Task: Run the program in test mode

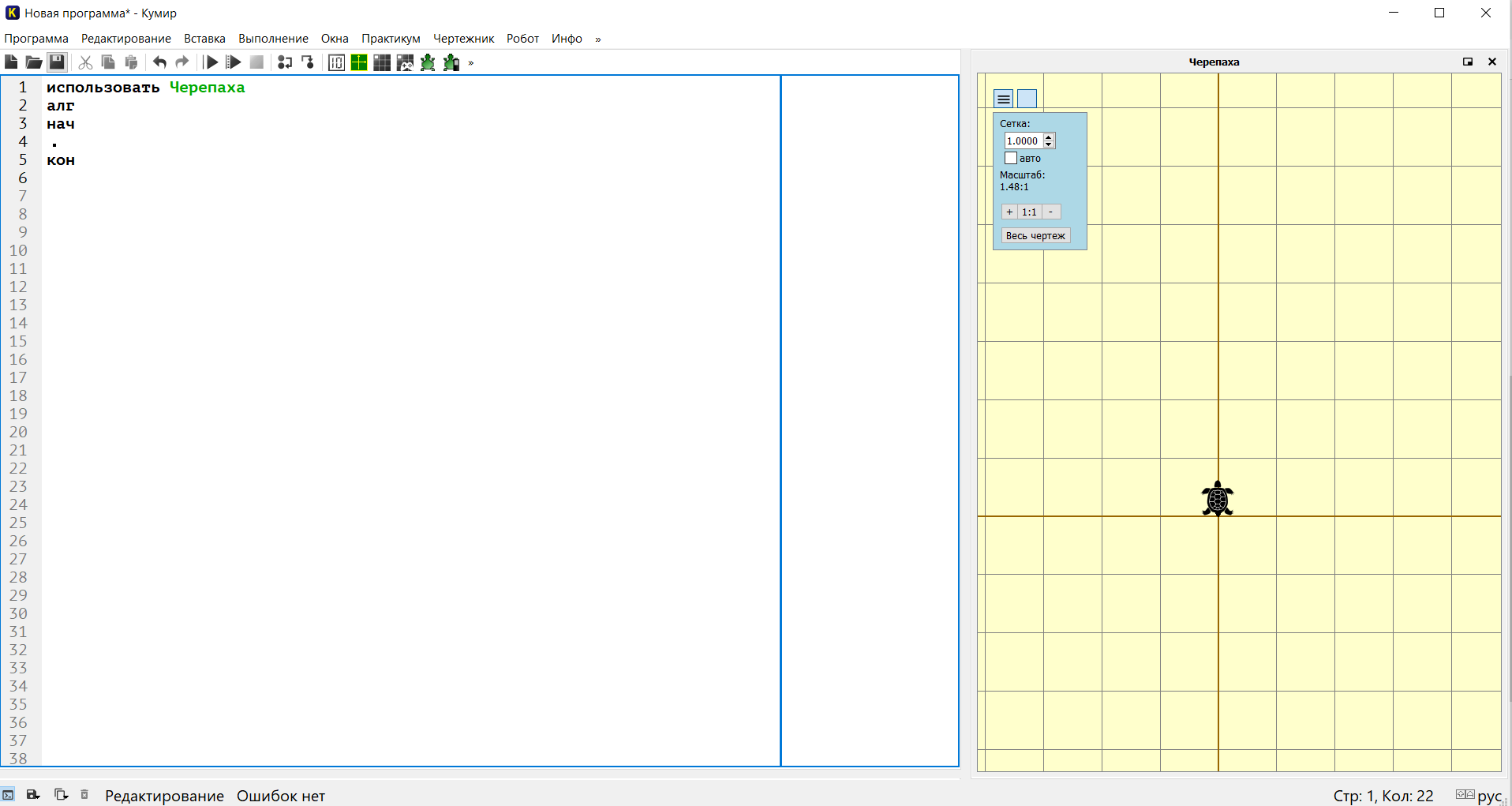Action: [x=234, y=62]
